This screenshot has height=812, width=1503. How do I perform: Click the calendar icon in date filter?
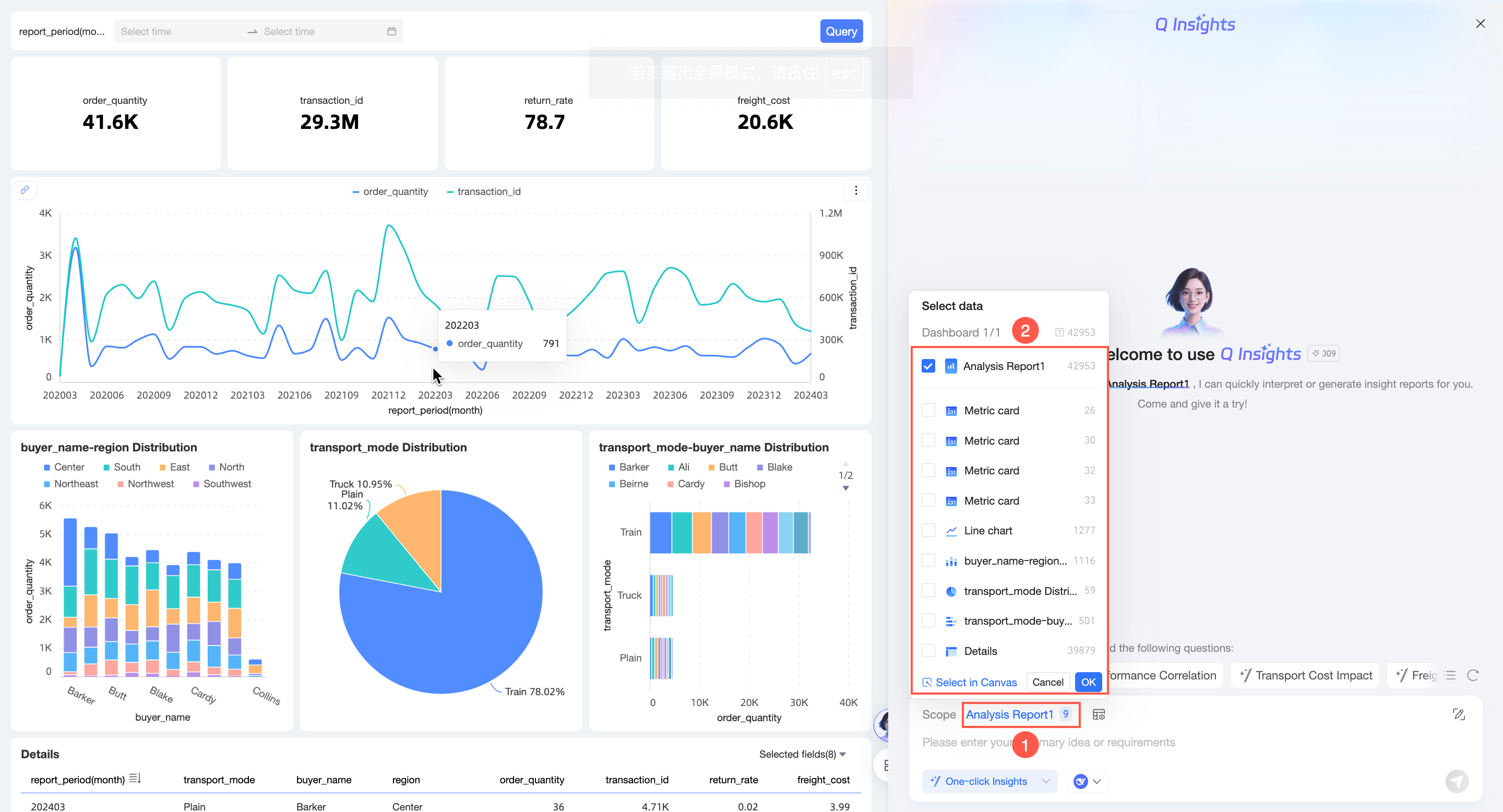click(x=391, y=31)
